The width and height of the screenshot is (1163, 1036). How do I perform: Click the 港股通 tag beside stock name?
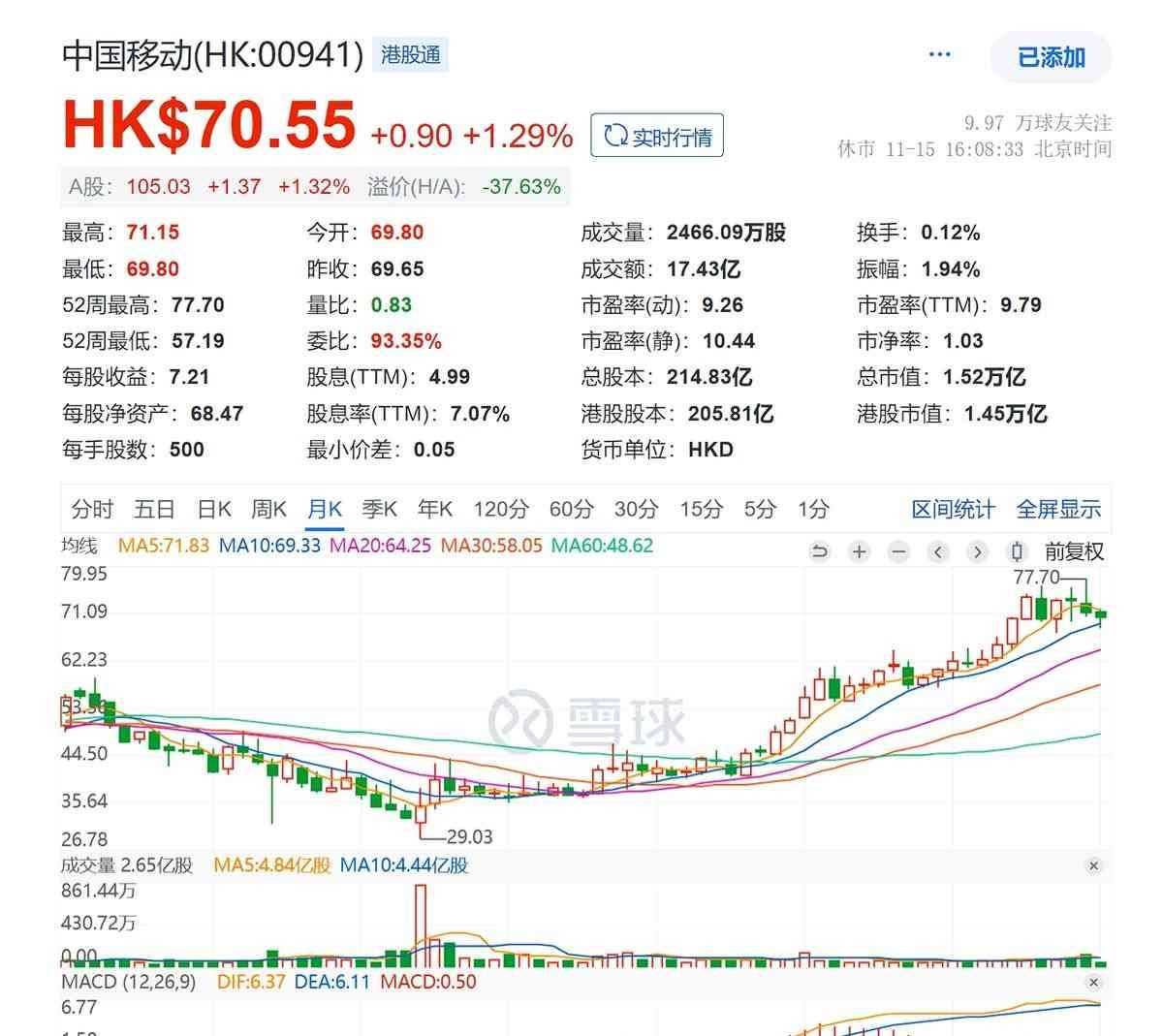(x=410, y=55)
